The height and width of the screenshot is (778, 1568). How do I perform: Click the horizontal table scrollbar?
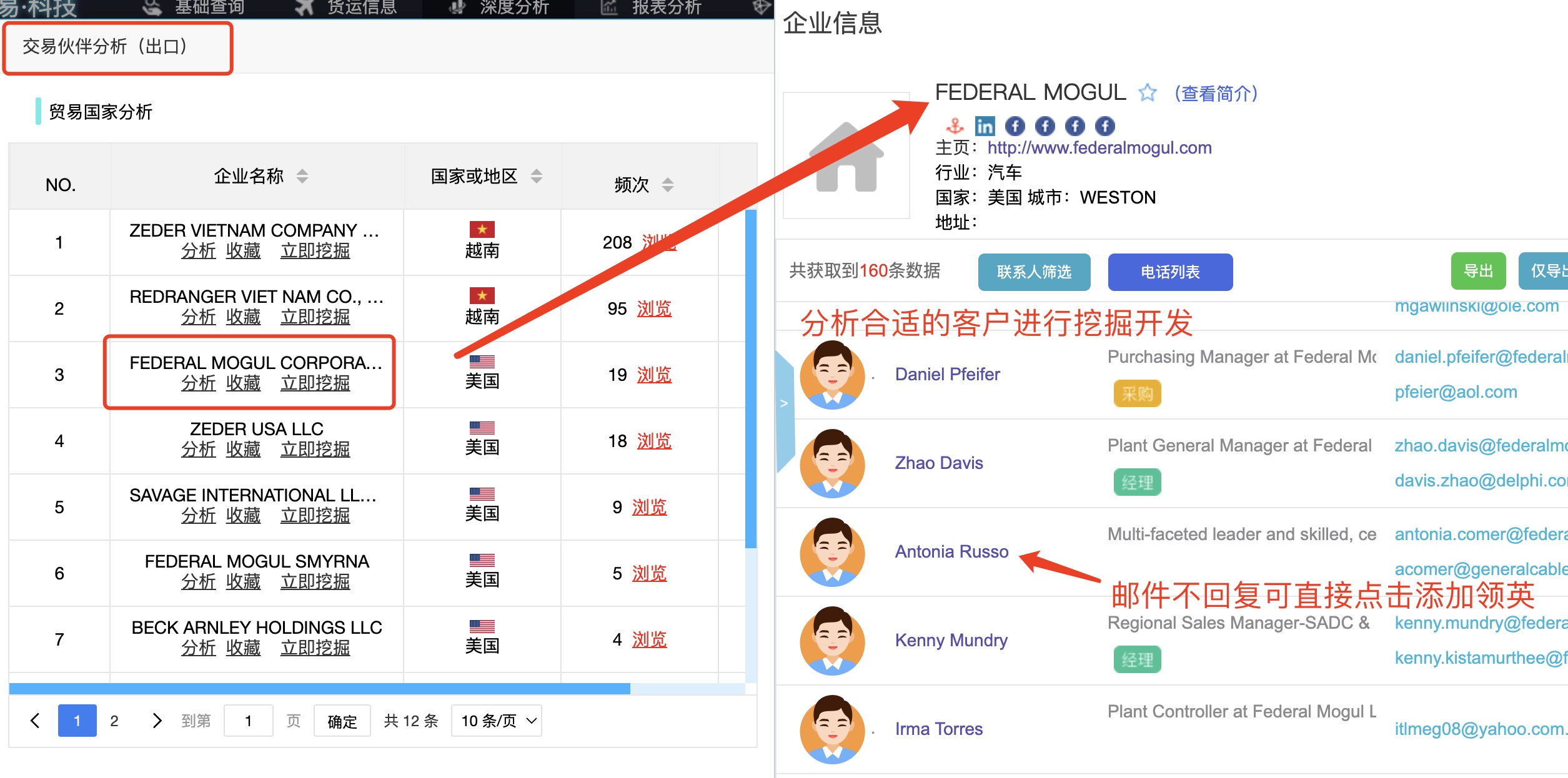click(x=320, y=689)
